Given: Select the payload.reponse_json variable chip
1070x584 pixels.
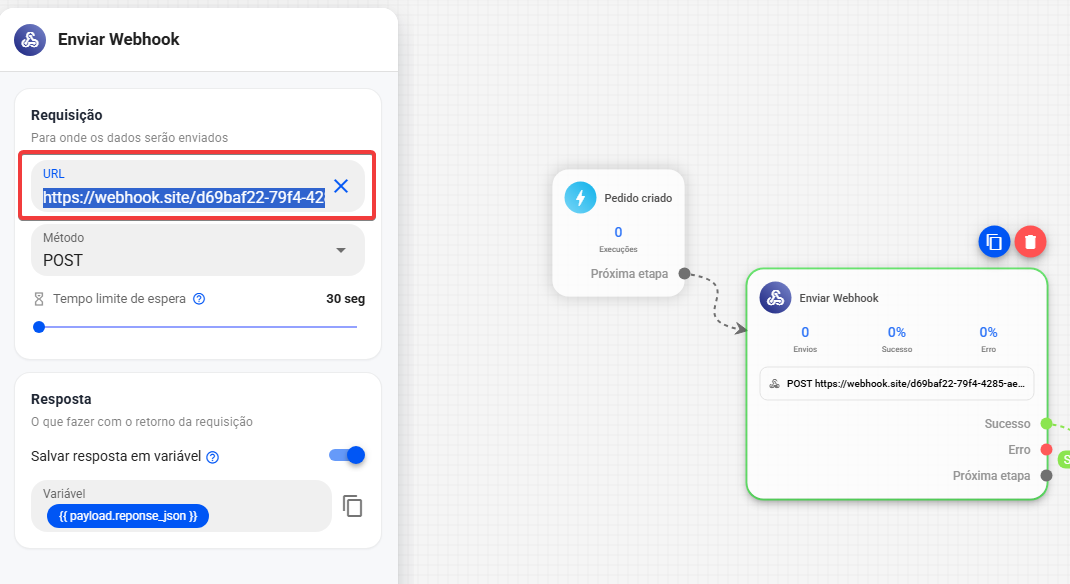Looking at the screenshot, I should 128,516.
